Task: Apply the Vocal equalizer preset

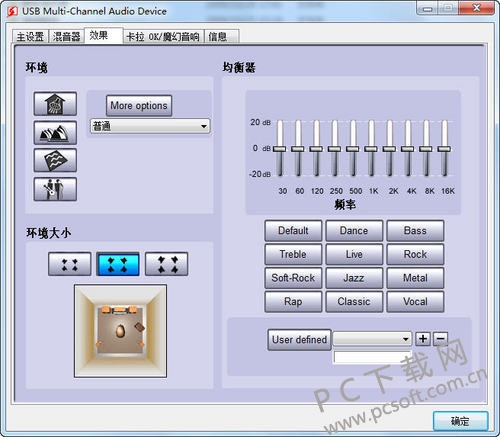Action: tap(415, 302)
